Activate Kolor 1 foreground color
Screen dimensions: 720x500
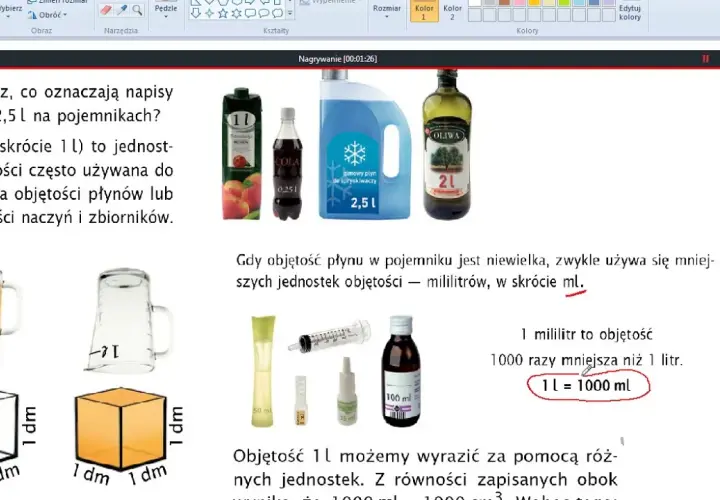pyautogui.click(x=424, y=11)
